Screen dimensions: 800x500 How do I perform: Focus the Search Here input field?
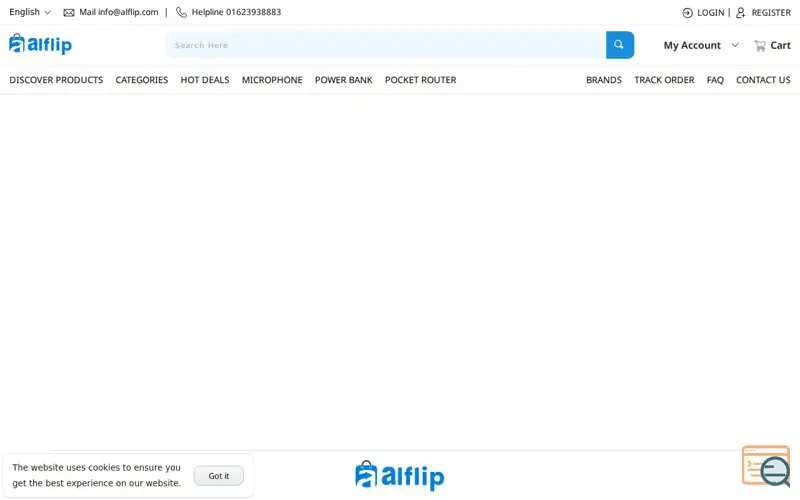[x=386, y=45]
